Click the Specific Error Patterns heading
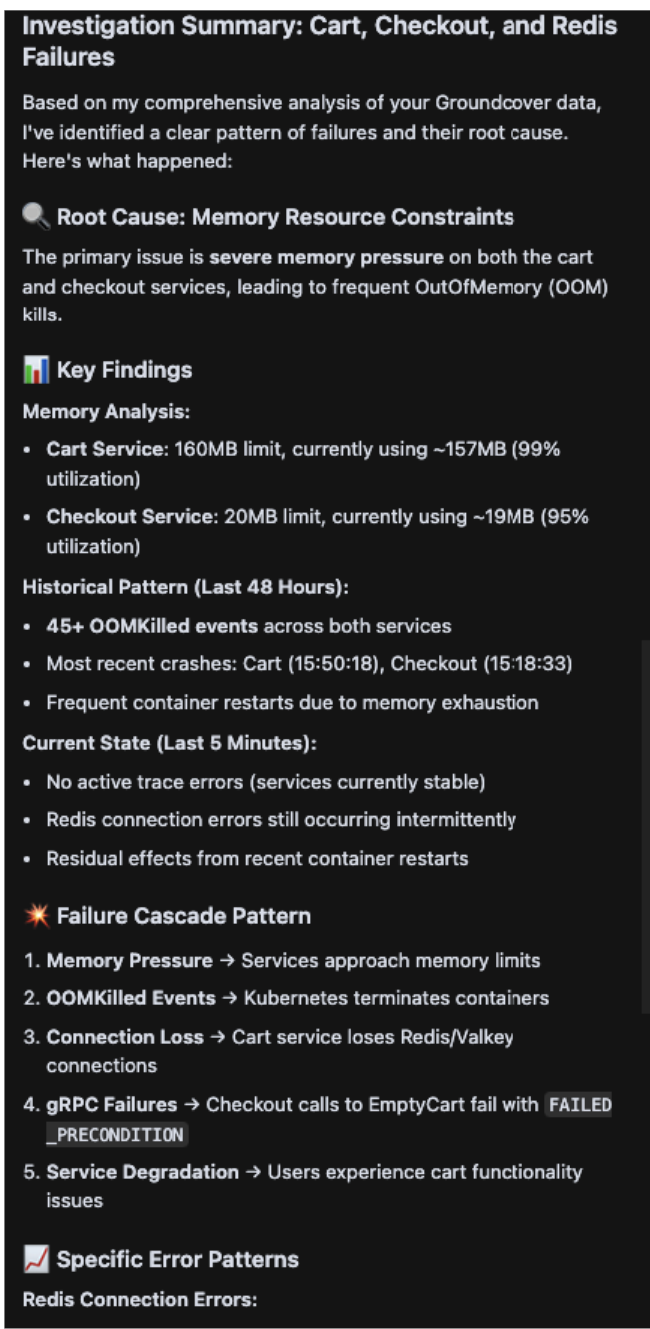This screenshot has height=1329, width=650. 177,1260
